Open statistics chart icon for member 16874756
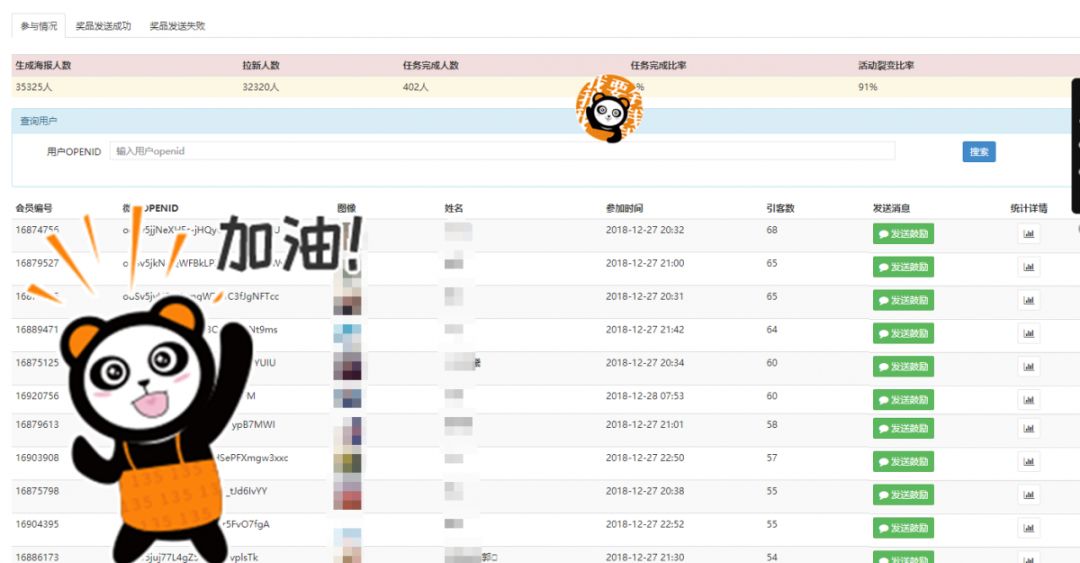The image size is (1080, 563). [x=1028, y=234]
